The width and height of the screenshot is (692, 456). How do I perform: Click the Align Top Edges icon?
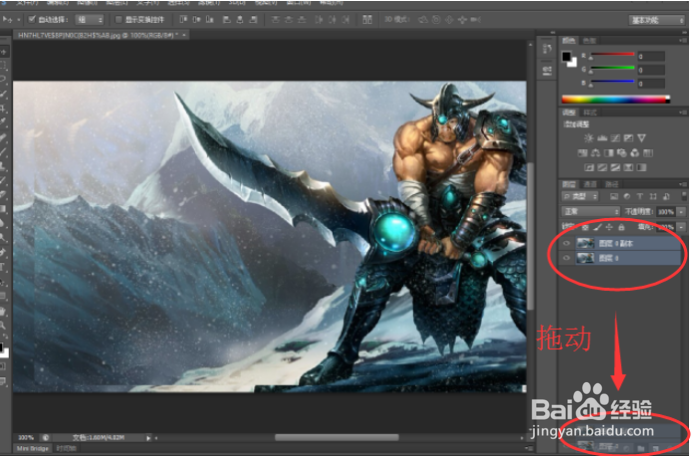pos(183,19)
